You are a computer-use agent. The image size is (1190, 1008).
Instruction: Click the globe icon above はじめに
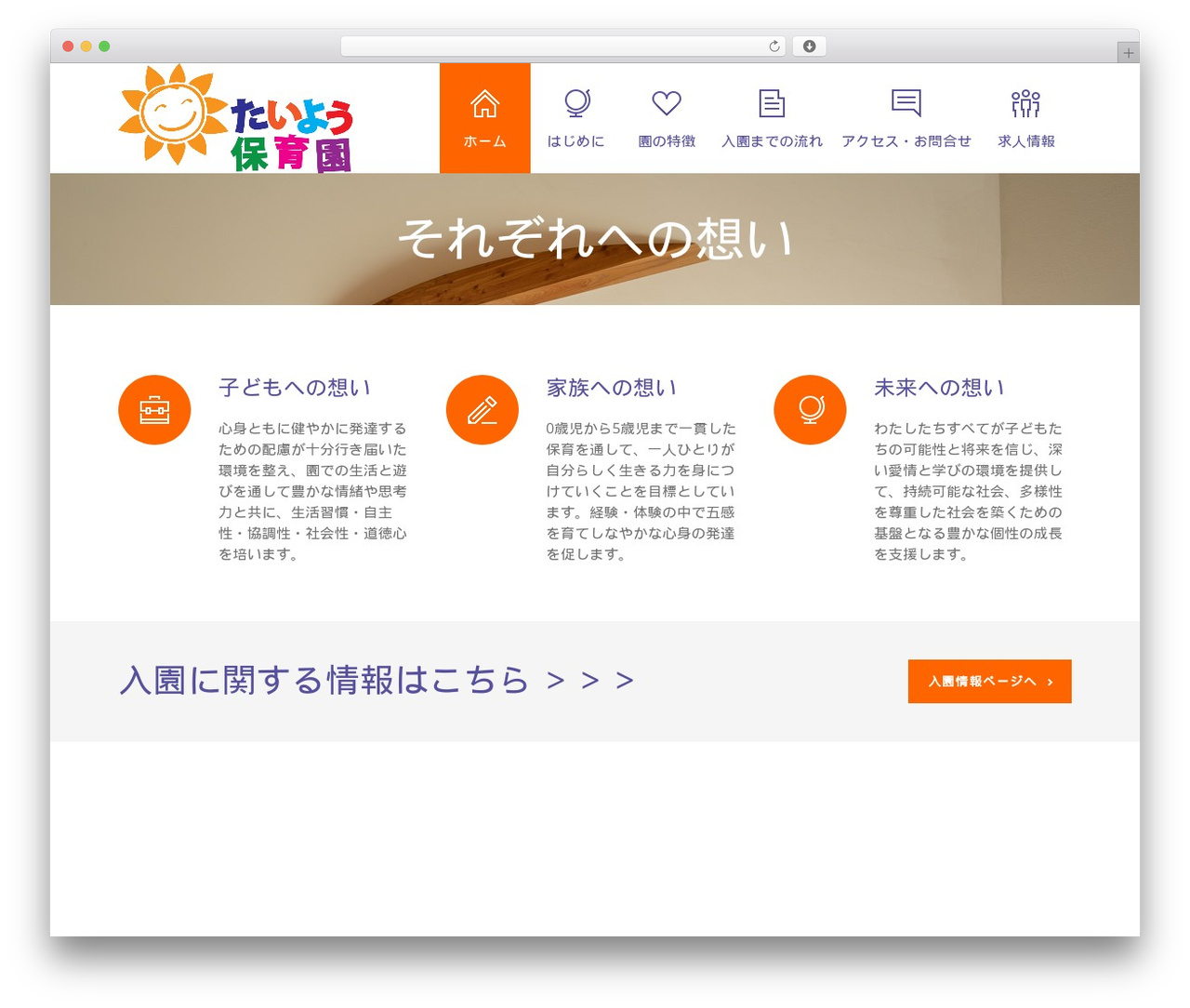coord(576,102)
